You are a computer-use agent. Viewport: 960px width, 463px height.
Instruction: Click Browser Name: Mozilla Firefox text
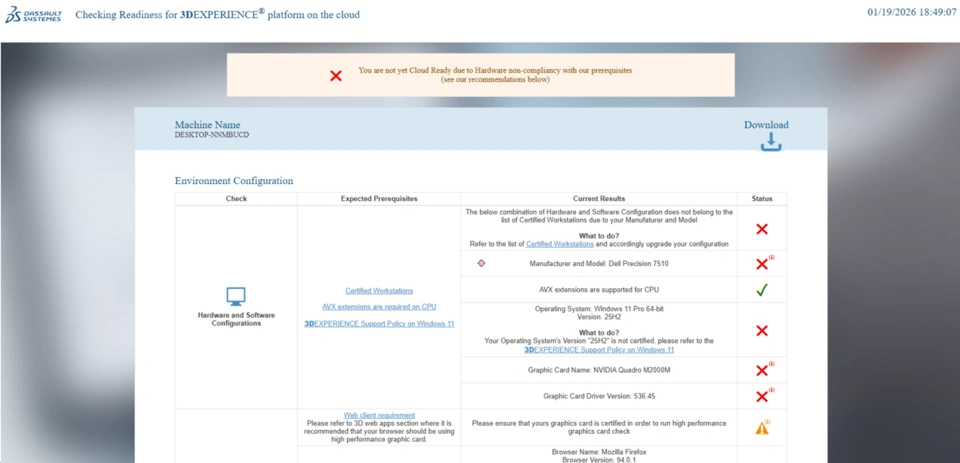(599, 452)
